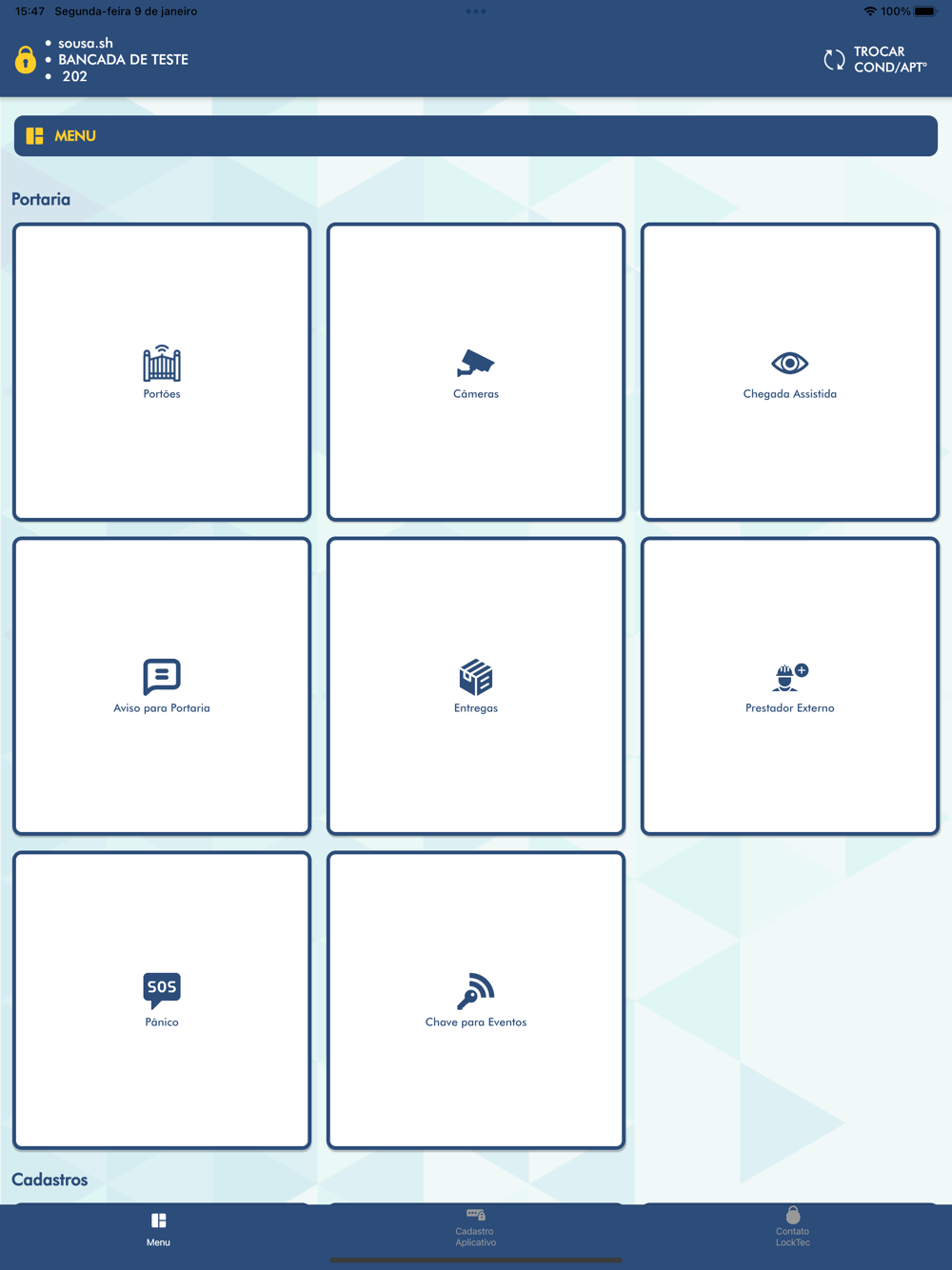Click the Cadastros section heading
Image resolution: width=952 pixels, height=1270 pixels.
tap(50, 1180)
